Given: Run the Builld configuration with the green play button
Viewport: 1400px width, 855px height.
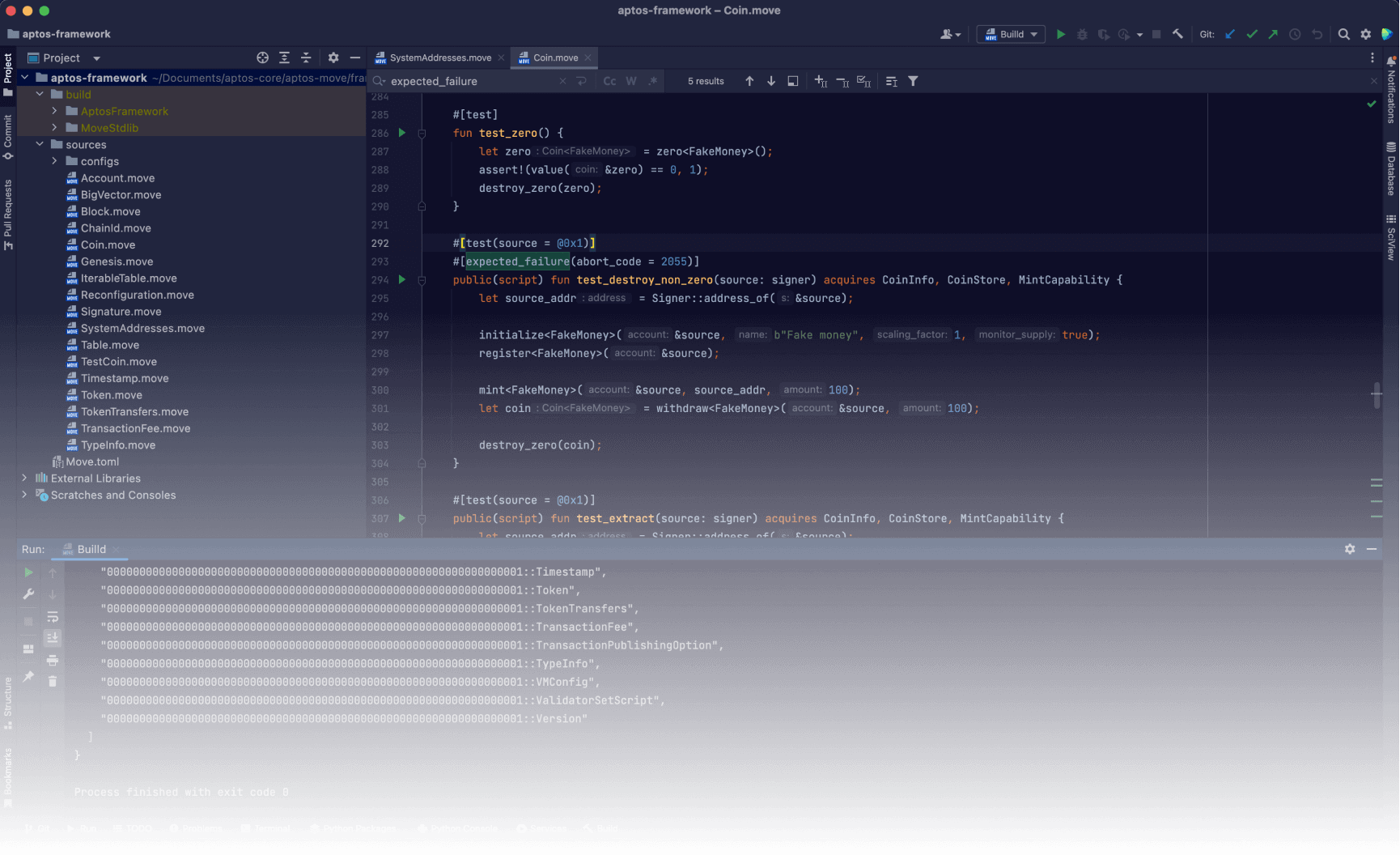Looking at the screenshot, I should [x=1061, y=34].
